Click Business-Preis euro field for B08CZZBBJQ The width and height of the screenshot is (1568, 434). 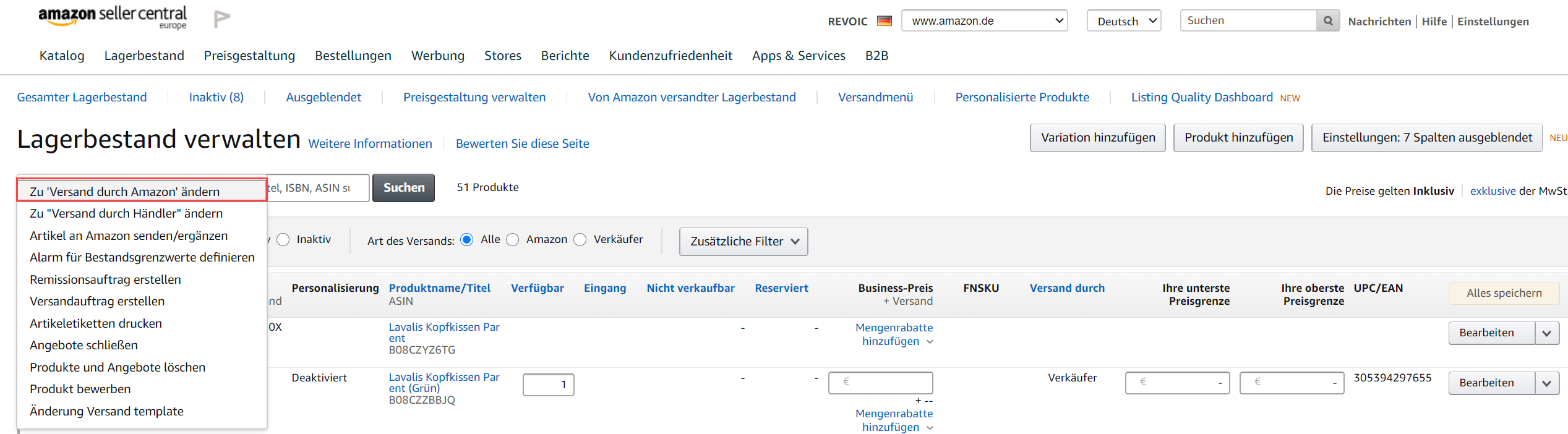click(x=880, y=383)
